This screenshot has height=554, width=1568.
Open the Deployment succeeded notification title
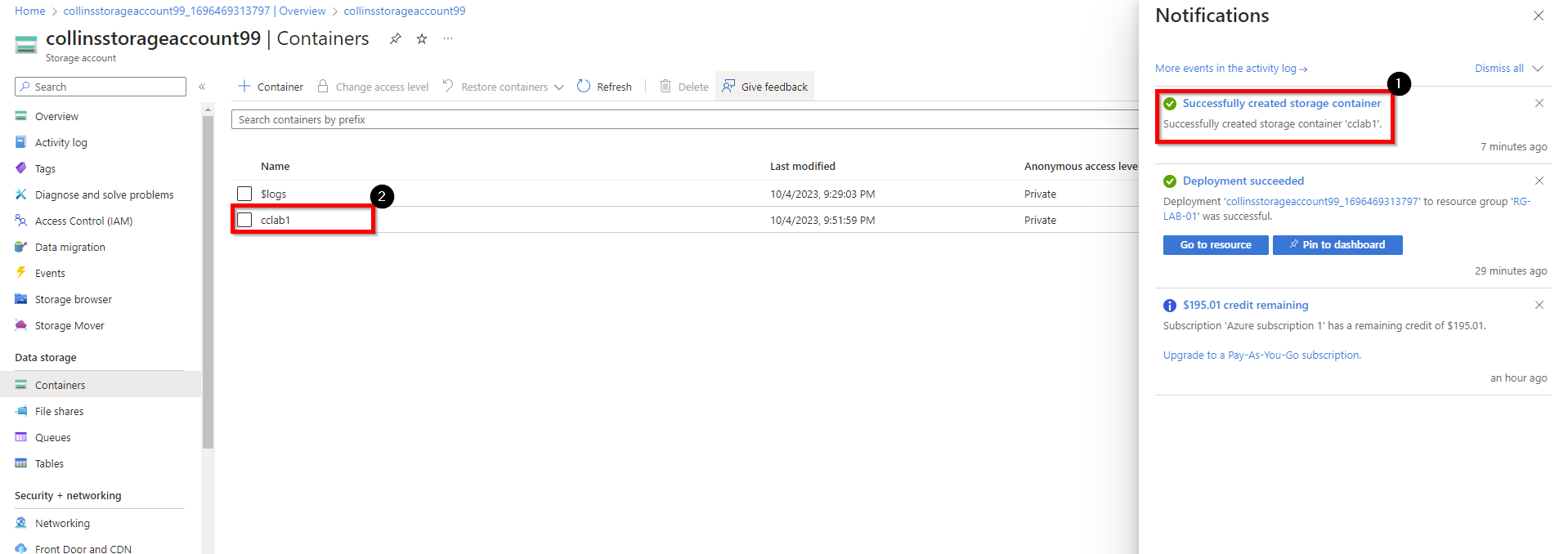(1243, 181)
